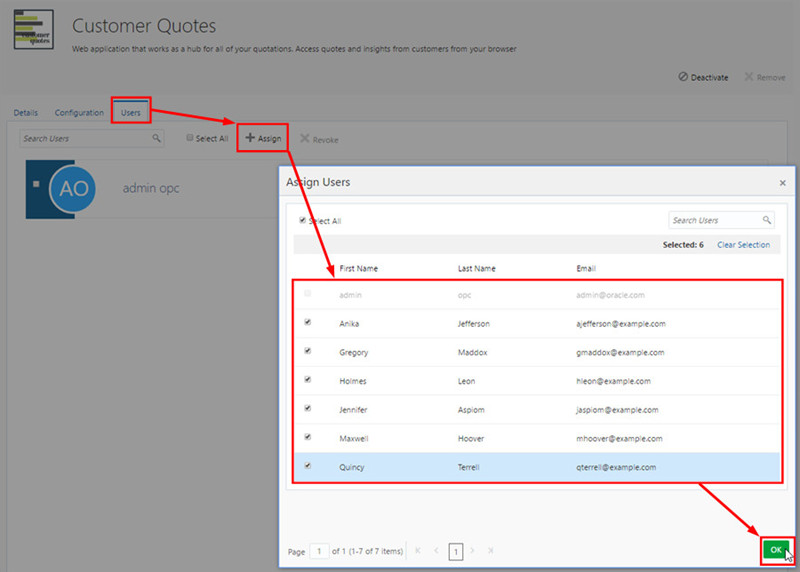The height and width of the screenshot is (572, 800).
Task: Click Search Users field in Assign Users dialog
Action: point(721,220)
